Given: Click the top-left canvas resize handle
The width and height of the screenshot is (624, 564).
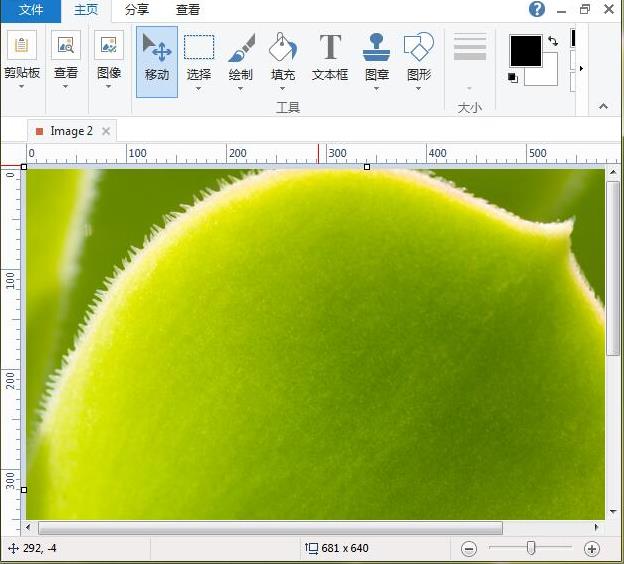Looking at the screenshot, I should click(24, 167).
